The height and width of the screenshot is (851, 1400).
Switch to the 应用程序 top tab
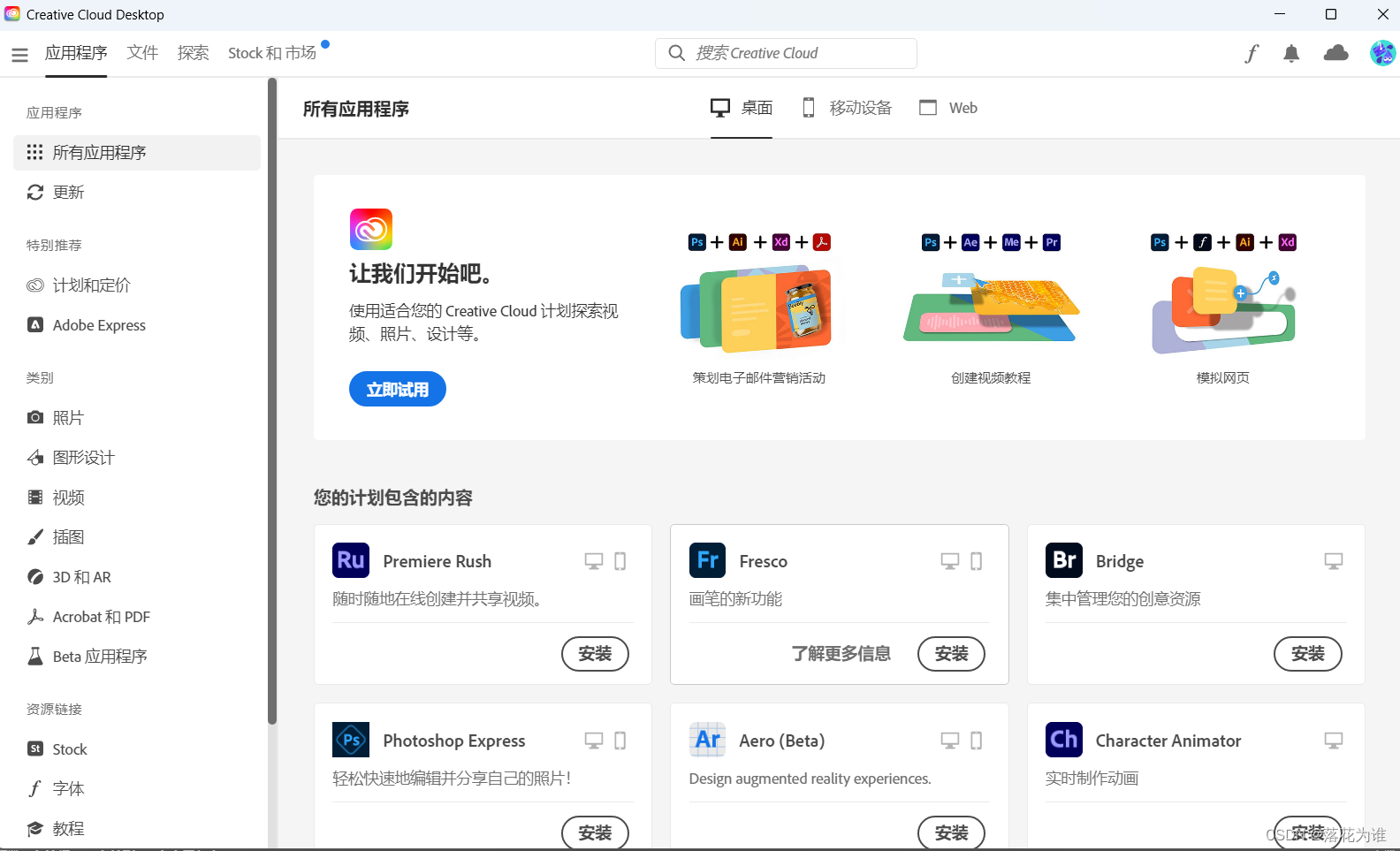(x=76, y=53)
